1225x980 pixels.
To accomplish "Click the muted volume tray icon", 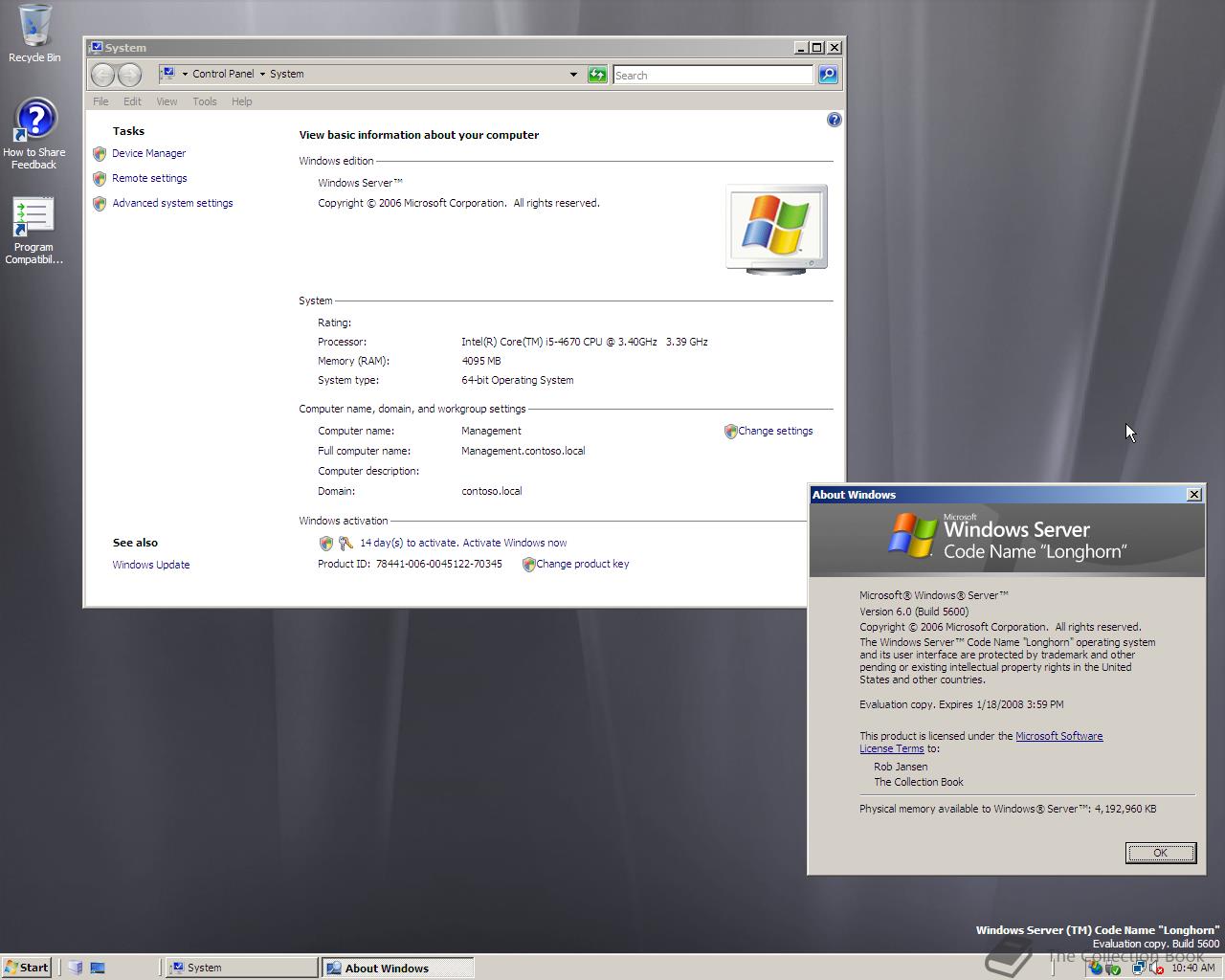I will [1156, 969].
